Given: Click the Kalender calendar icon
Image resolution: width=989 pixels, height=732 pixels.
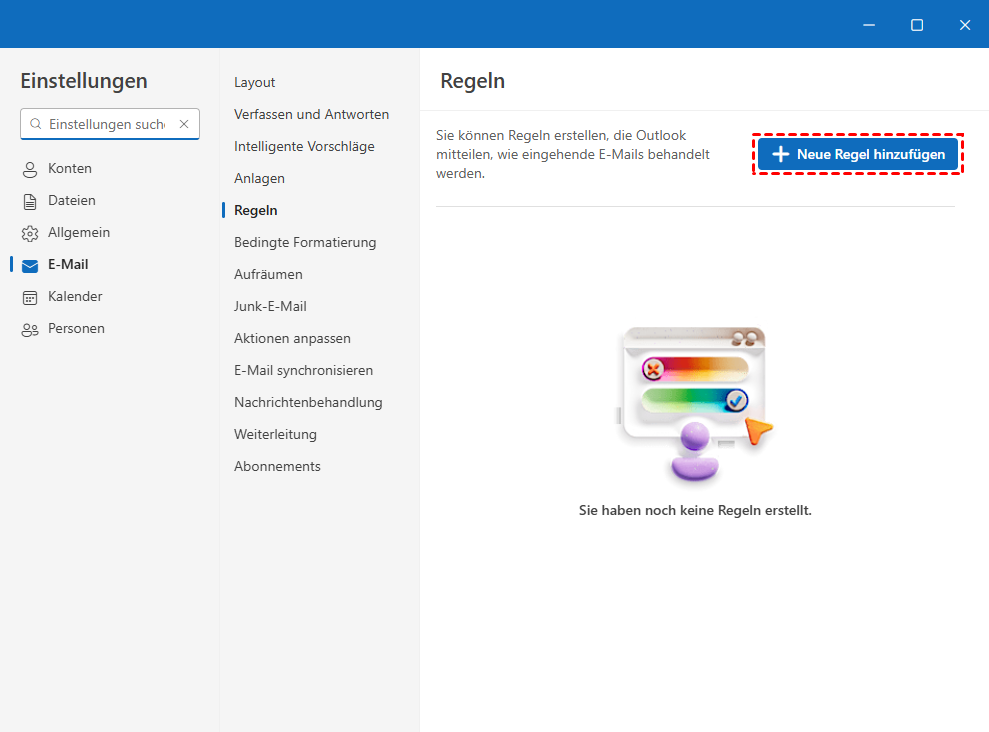Looking at the screenshot, I should coord(30,297).
